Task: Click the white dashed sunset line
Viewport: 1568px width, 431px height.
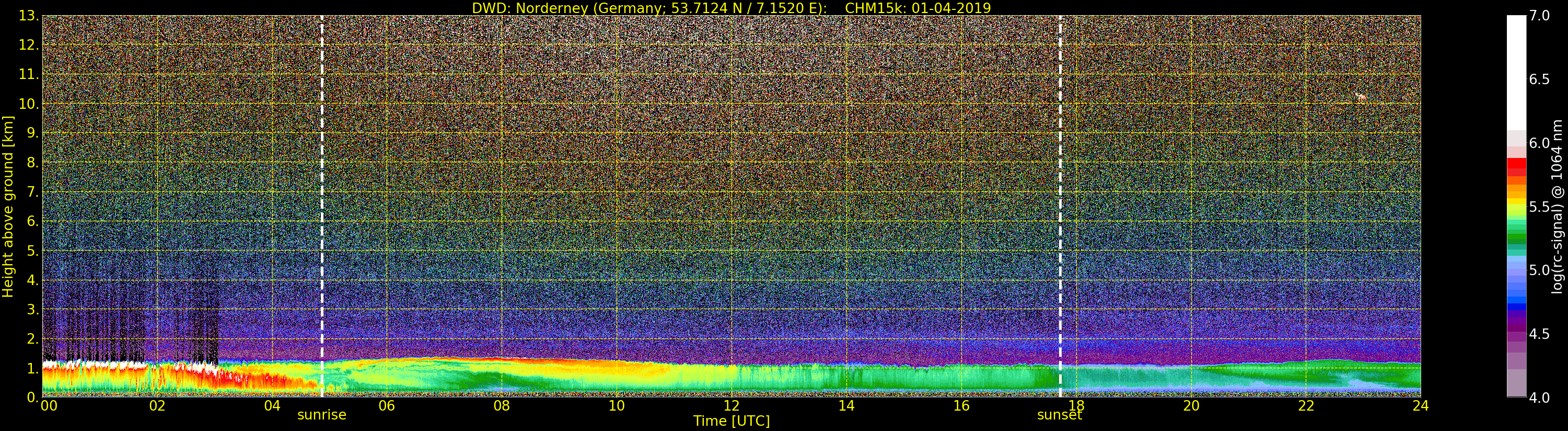Action: click(x=1060, y=206)
